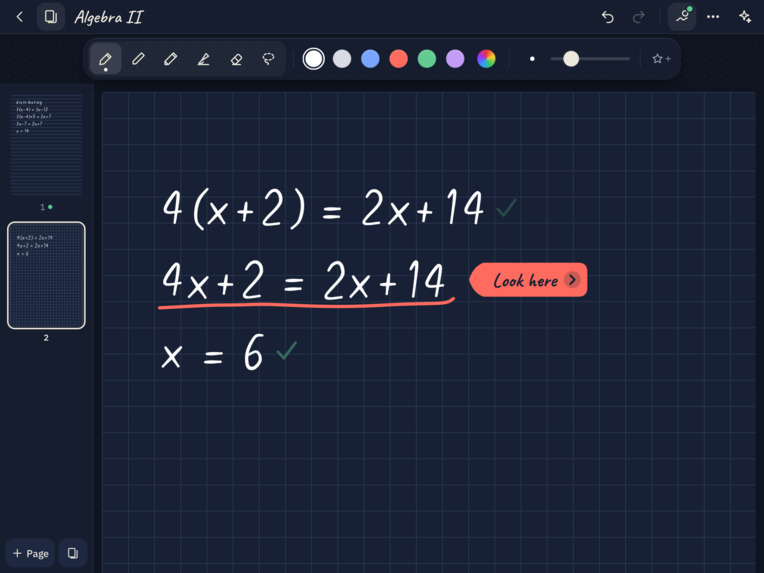Click the small stroke size dot
The image size is (764, 573).
coord(532,59)
